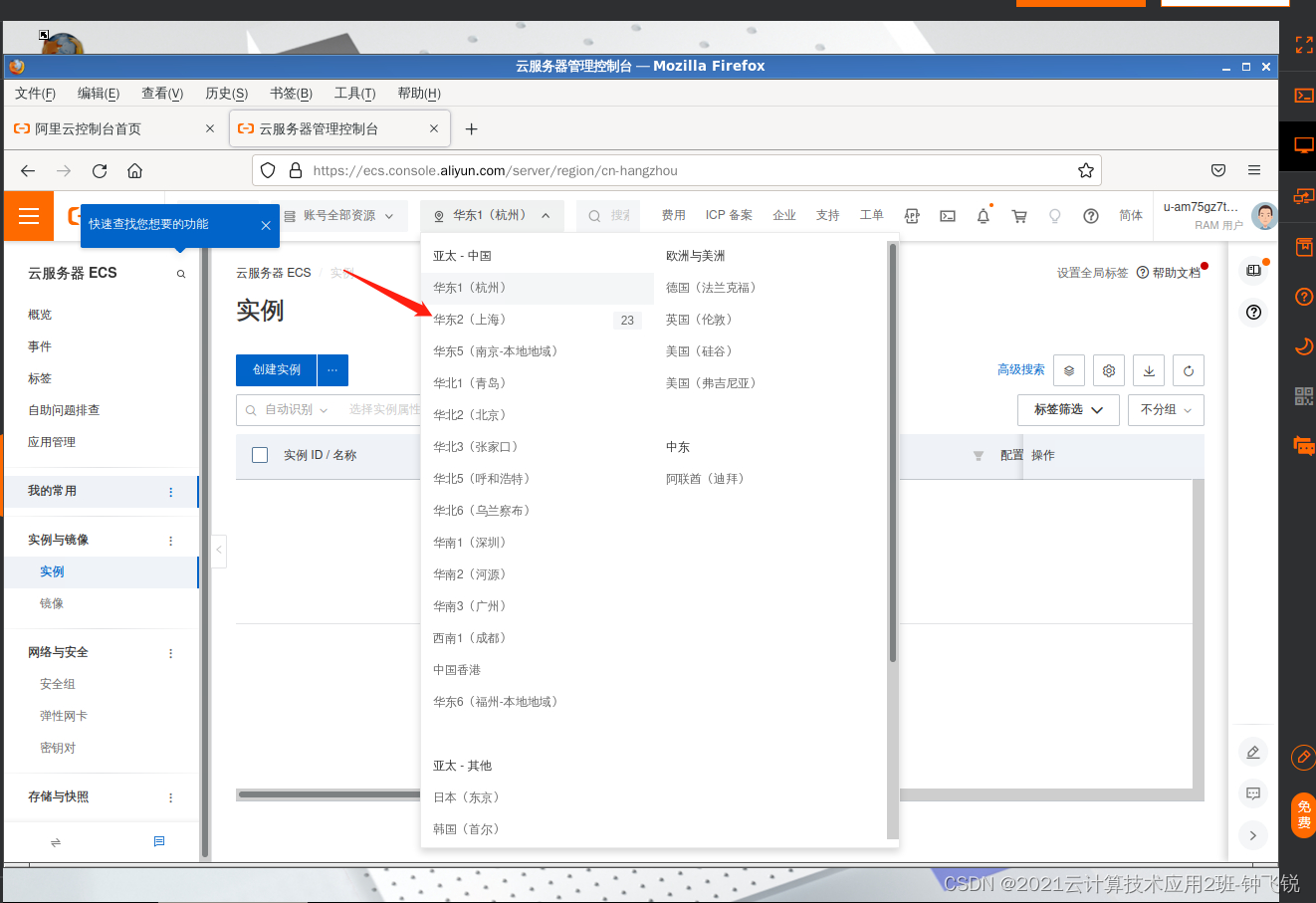Reload the page in Firefox
The height and width of the screenshot is (903, 1316).
(100, 170)
